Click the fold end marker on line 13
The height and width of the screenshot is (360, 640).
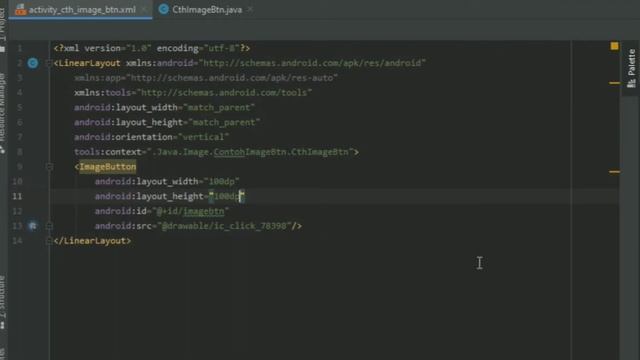[49, 226]
